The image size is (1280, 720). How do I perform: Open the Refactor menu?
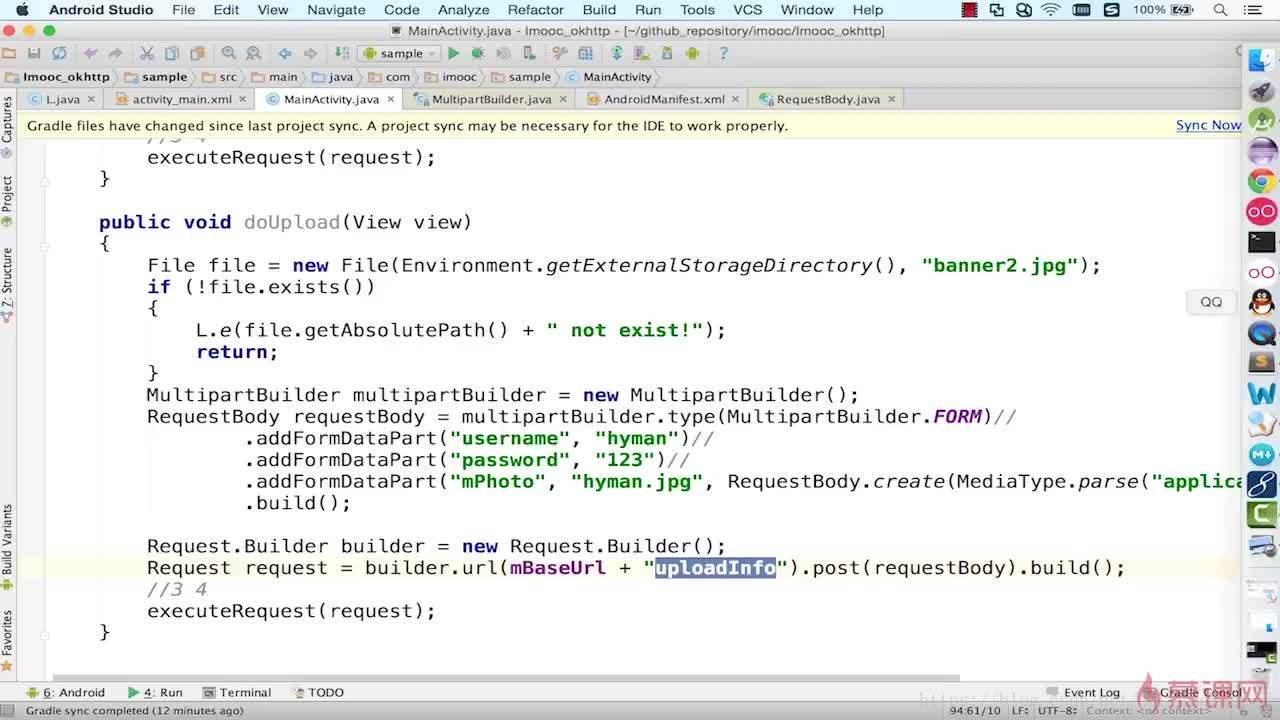536,10
